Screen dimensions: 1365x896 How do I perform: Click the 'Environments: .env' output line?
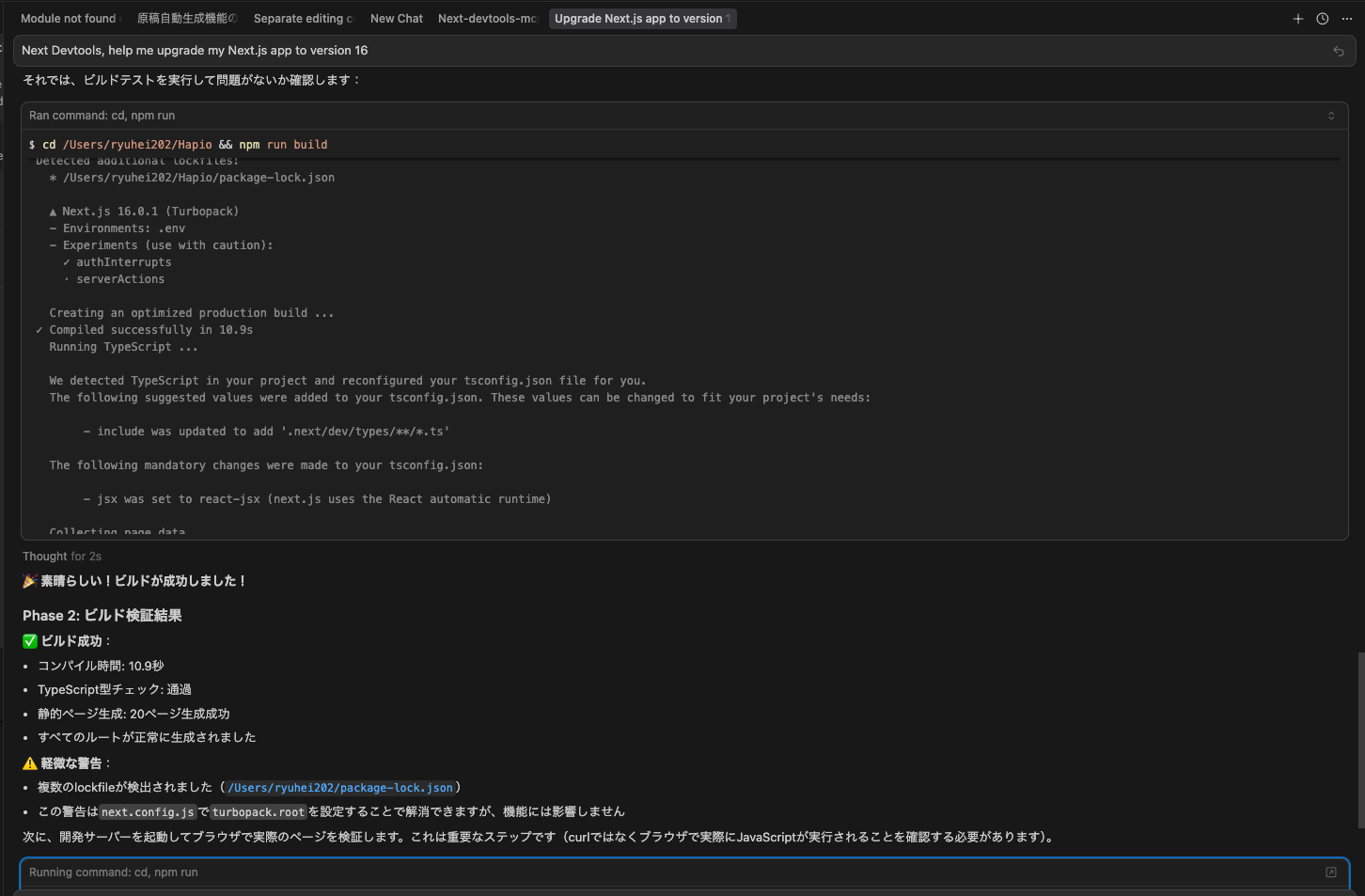118,228
